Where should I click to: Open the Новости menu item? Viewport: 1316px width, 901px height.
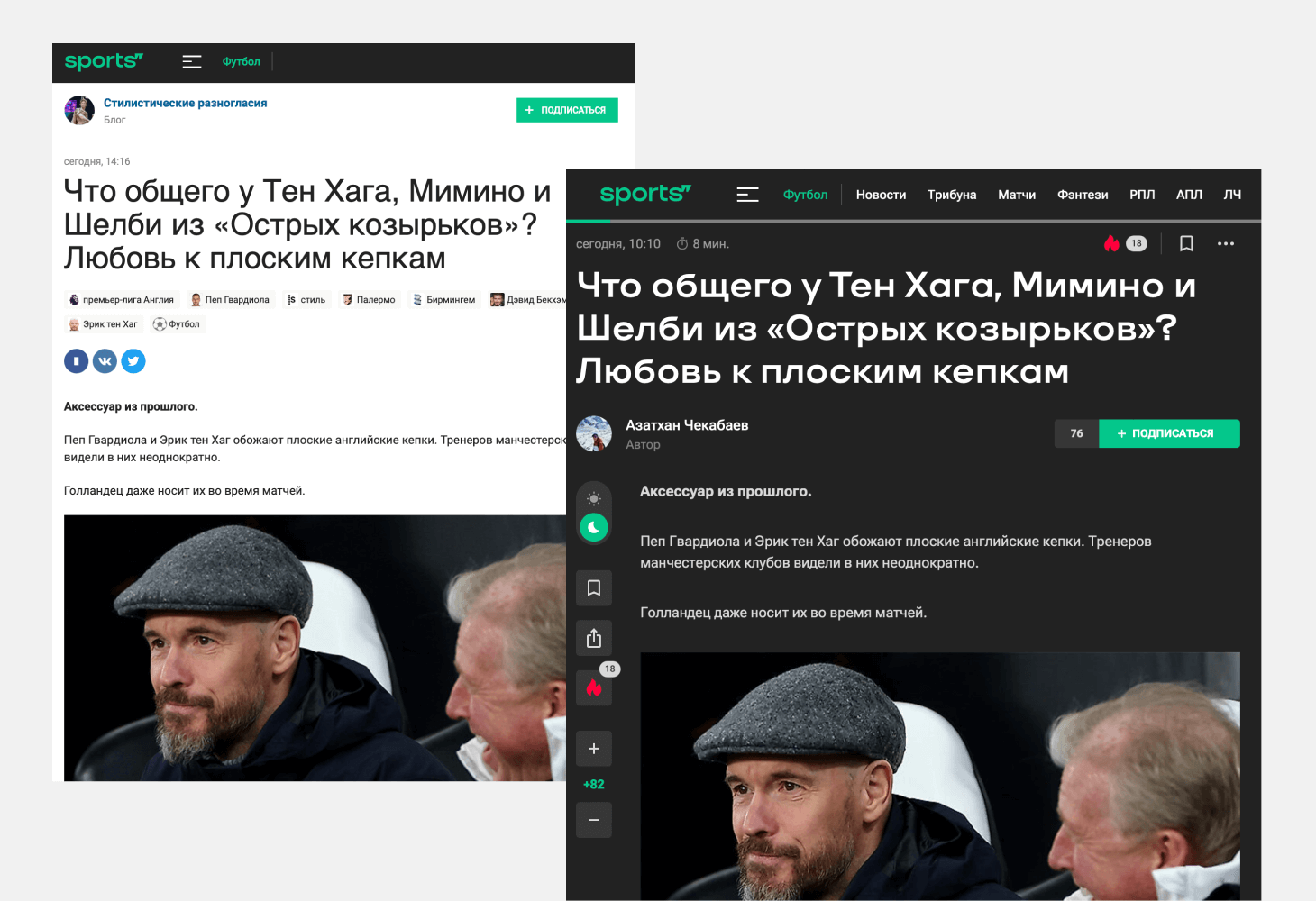(x=881, y=195)
